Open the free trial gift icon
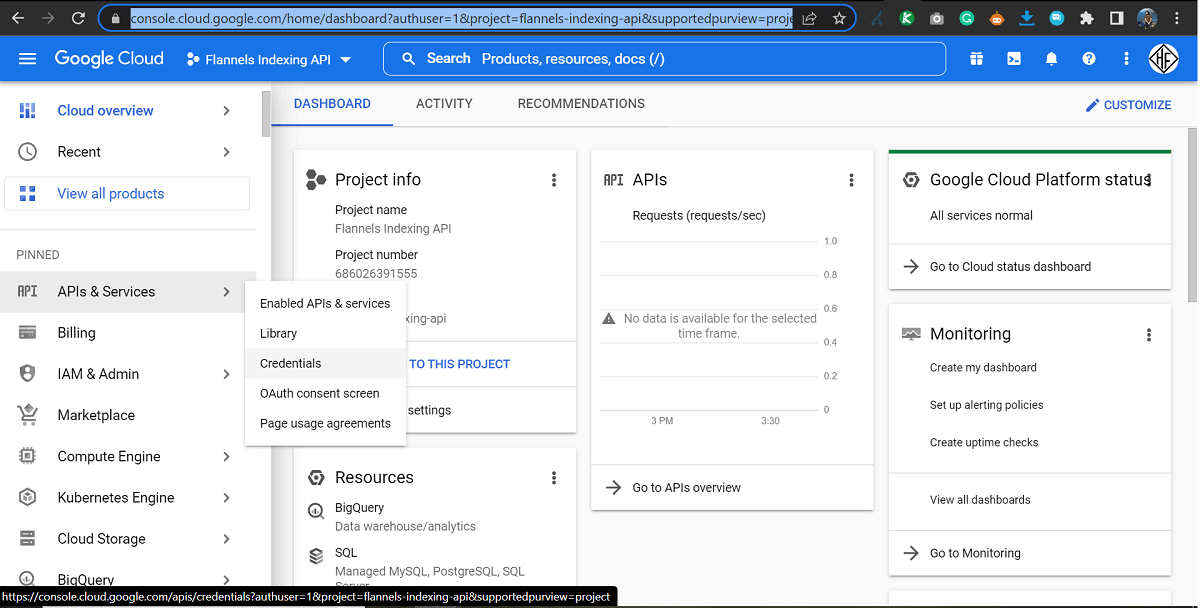This screenshot has height=608, width=1200. click(x=976, y=59)
